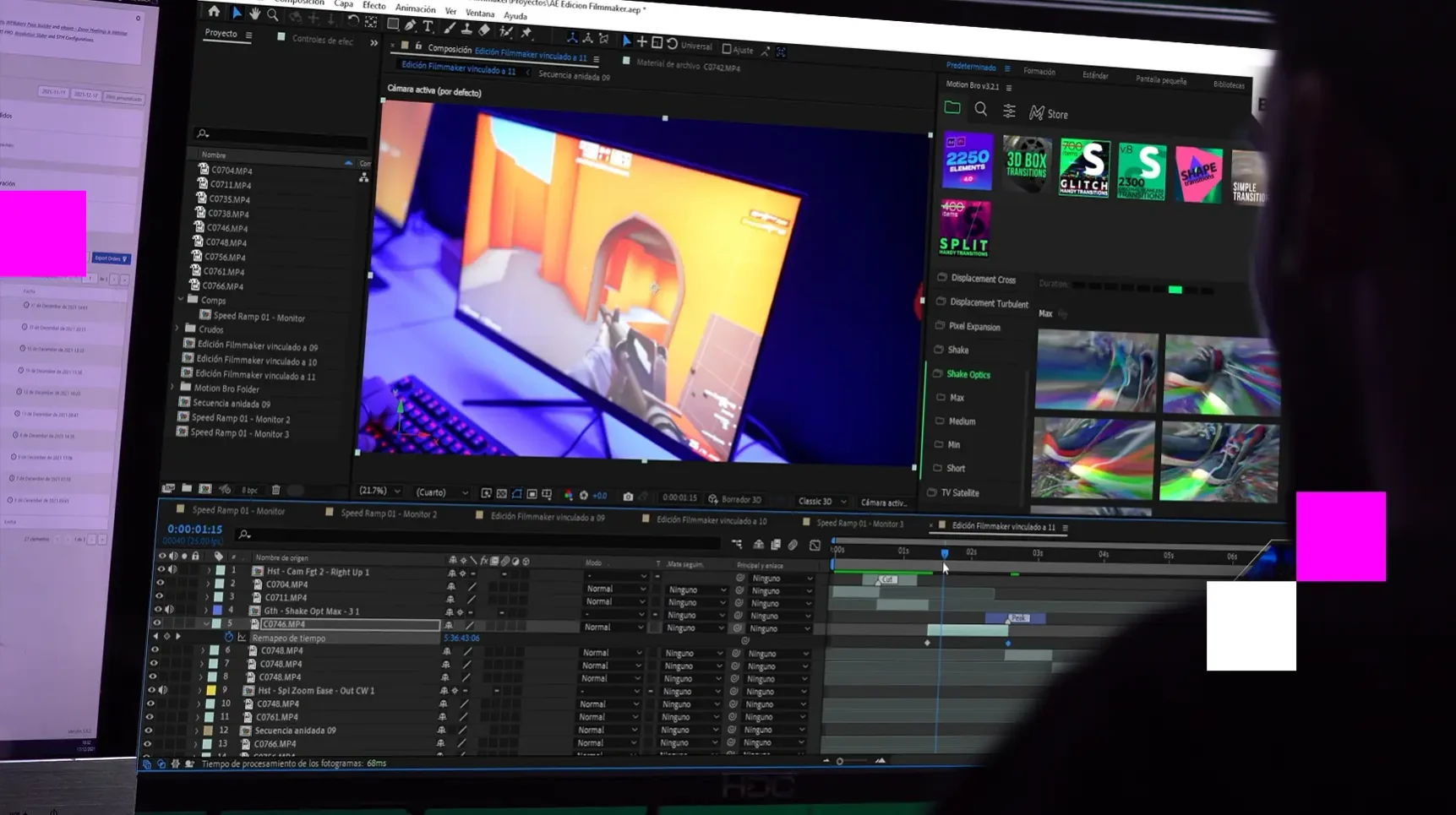Select the Shake Optics category
1456x815 pixels.
pos(968,374)
